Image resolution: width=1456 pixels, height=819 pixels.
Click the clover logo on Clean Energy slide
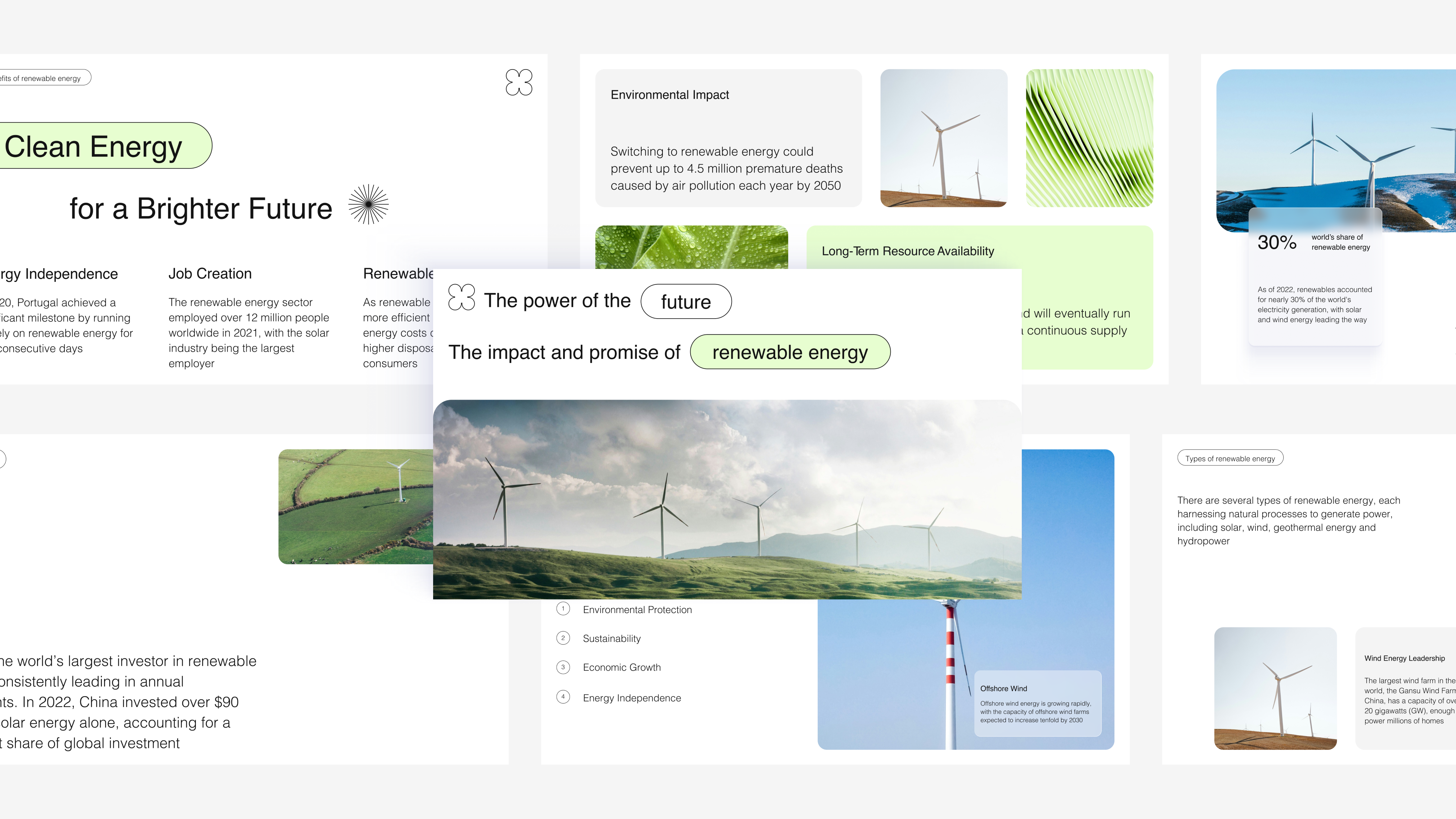[519, 82]
